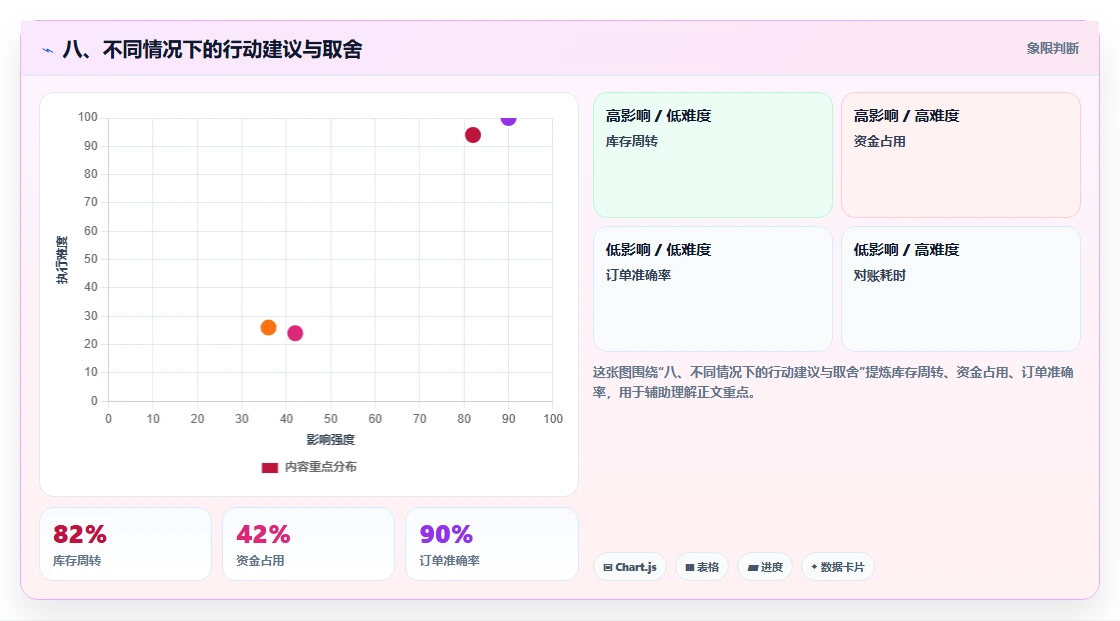Image resolution: width=1120 pixels, height=621 pixels.
Task: Click the 82% 库存周转 stat card
Action: 126,544
